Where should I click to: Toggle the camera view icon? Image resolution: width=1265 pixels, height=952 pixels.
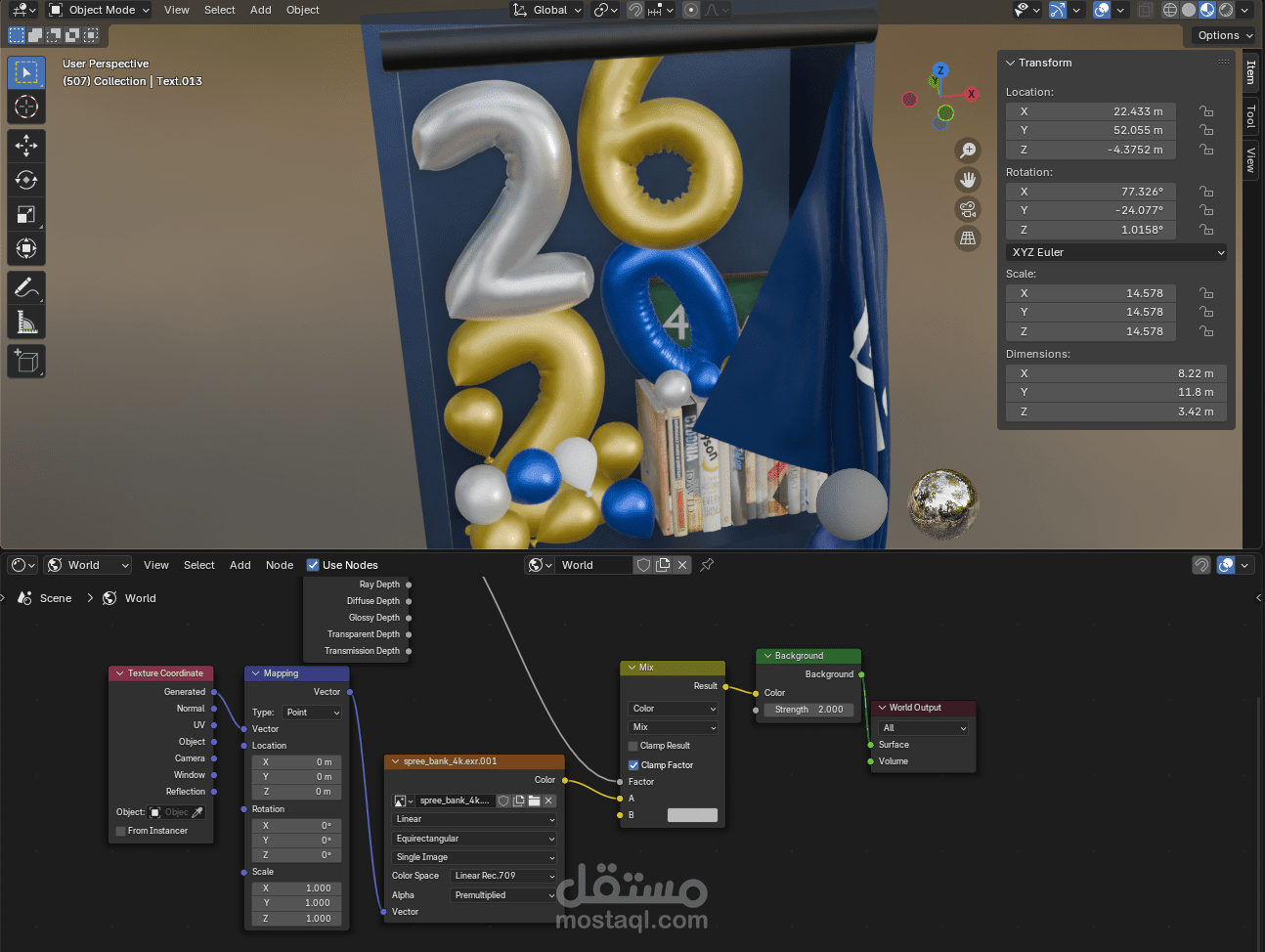(968, 209)
